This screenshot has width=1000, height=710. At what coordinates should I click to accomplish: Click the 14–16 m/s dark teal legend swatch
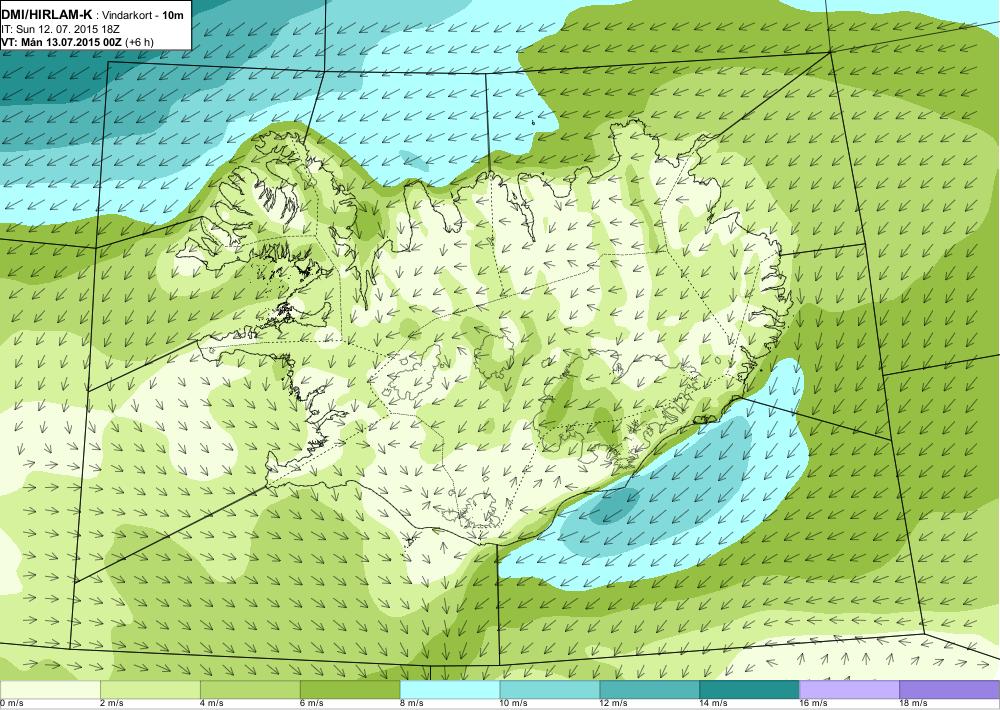click(749, 690)
